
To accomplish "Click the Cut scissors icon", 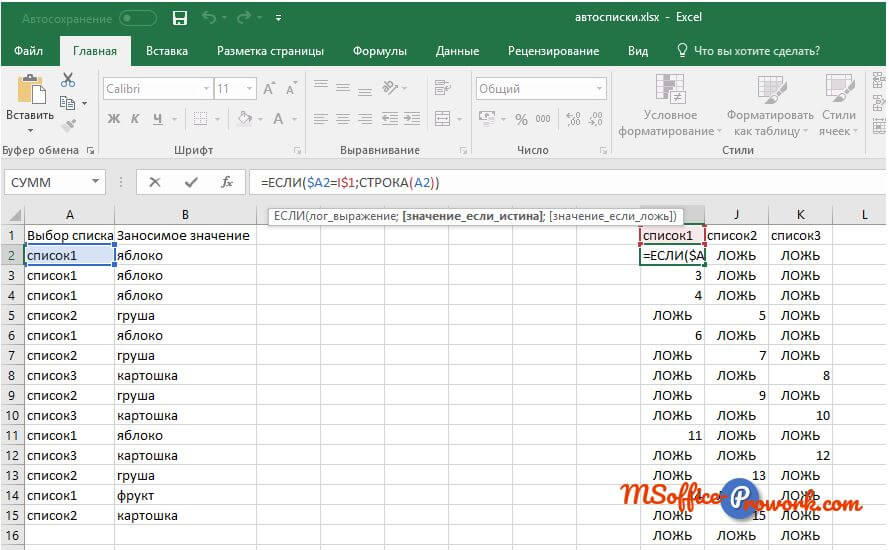I will (x=68, y=80).
